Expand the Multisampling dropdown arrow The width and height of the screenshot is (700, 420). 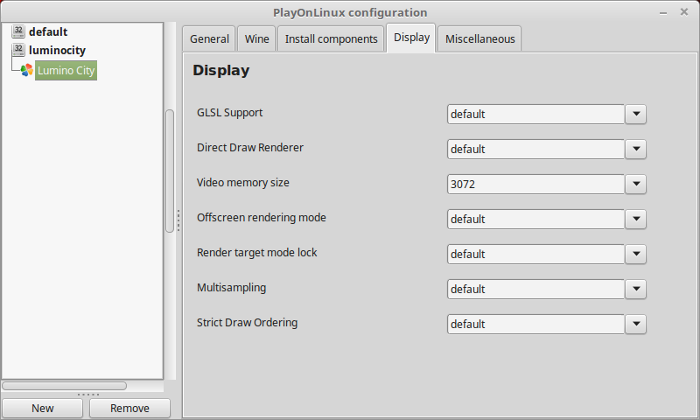pyautogui.click(x=636, y=289)
